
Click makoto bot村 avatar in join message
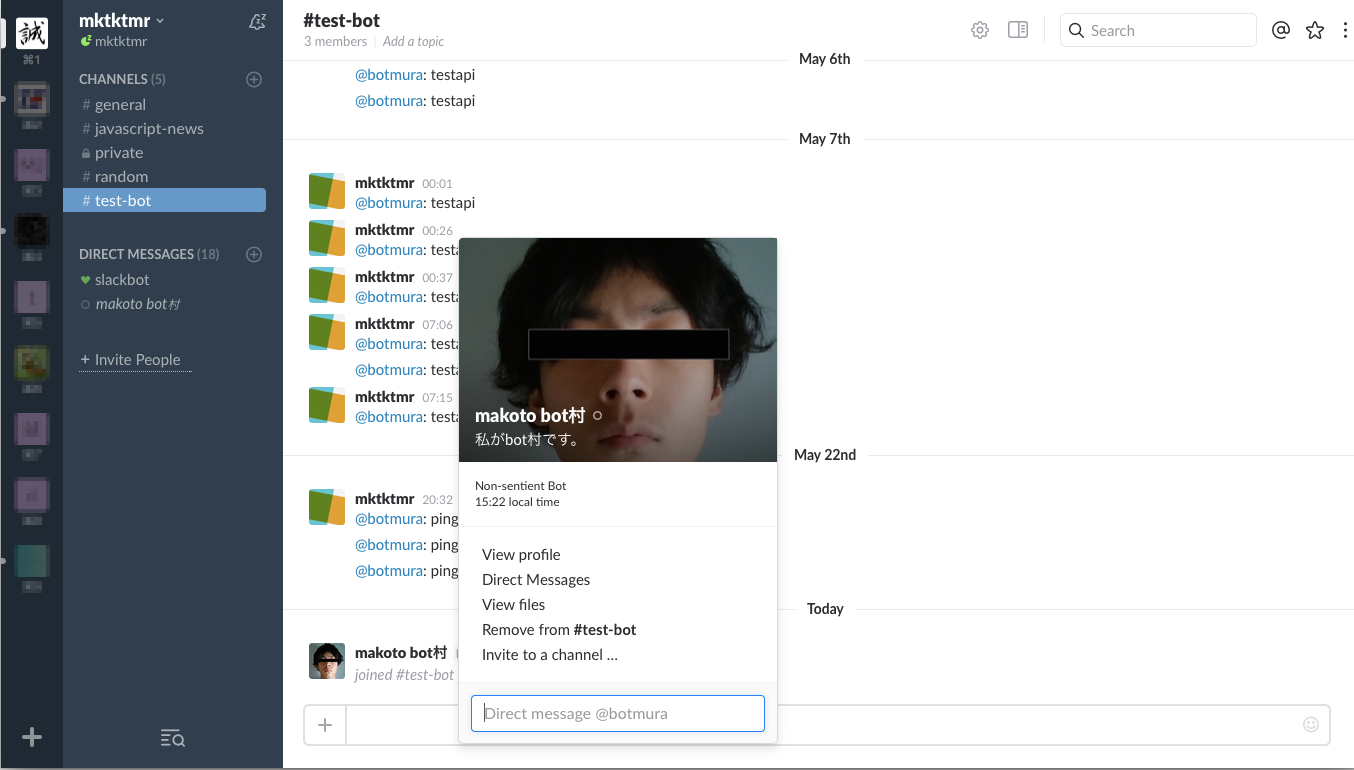click(327, 661)
